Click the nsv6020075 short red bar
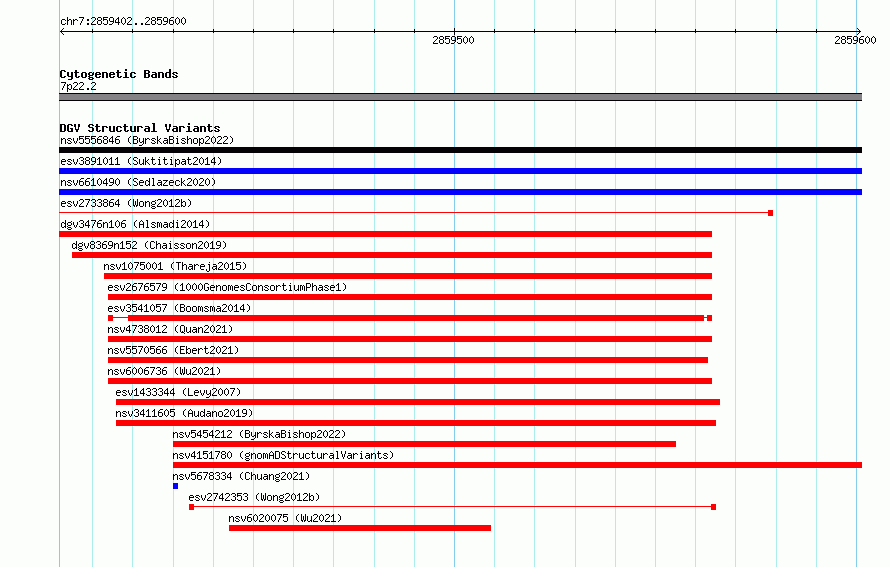The height and width of the screenshot is (567, 890). point(360,528)
